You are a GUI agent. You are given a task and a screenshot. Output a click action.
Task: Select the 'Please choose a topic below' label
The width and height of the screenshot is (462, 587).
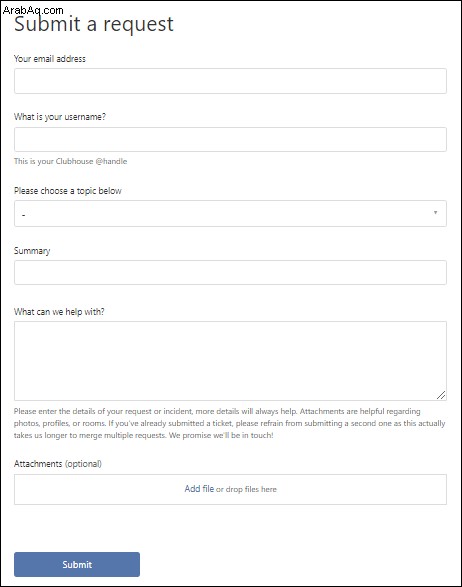(x=68, y=191)
